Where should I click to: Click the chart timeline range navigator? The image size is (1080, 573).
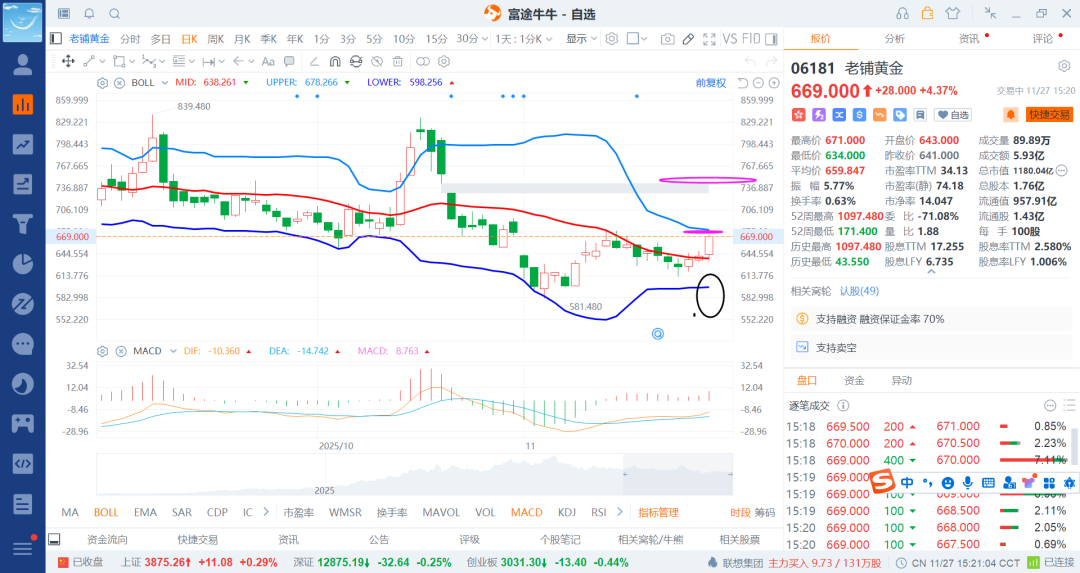414,474
